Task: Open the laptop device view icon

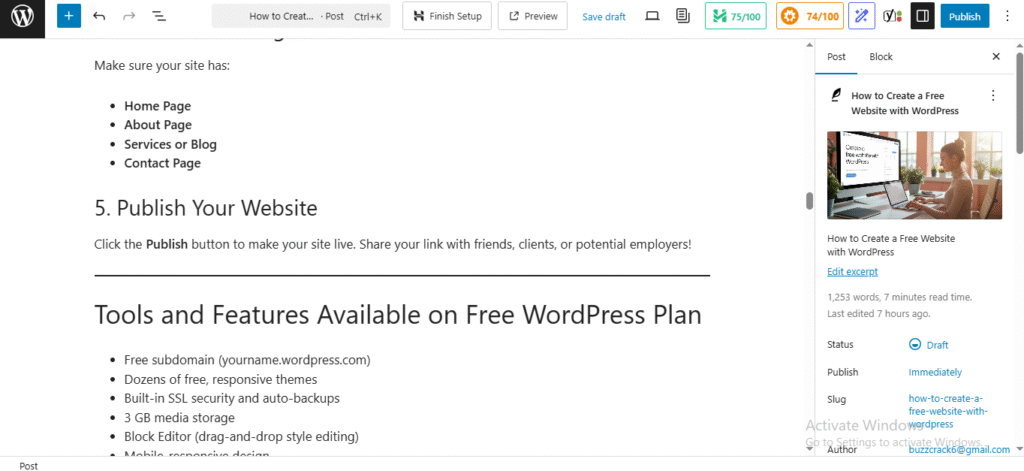Action: pos(652,16)
